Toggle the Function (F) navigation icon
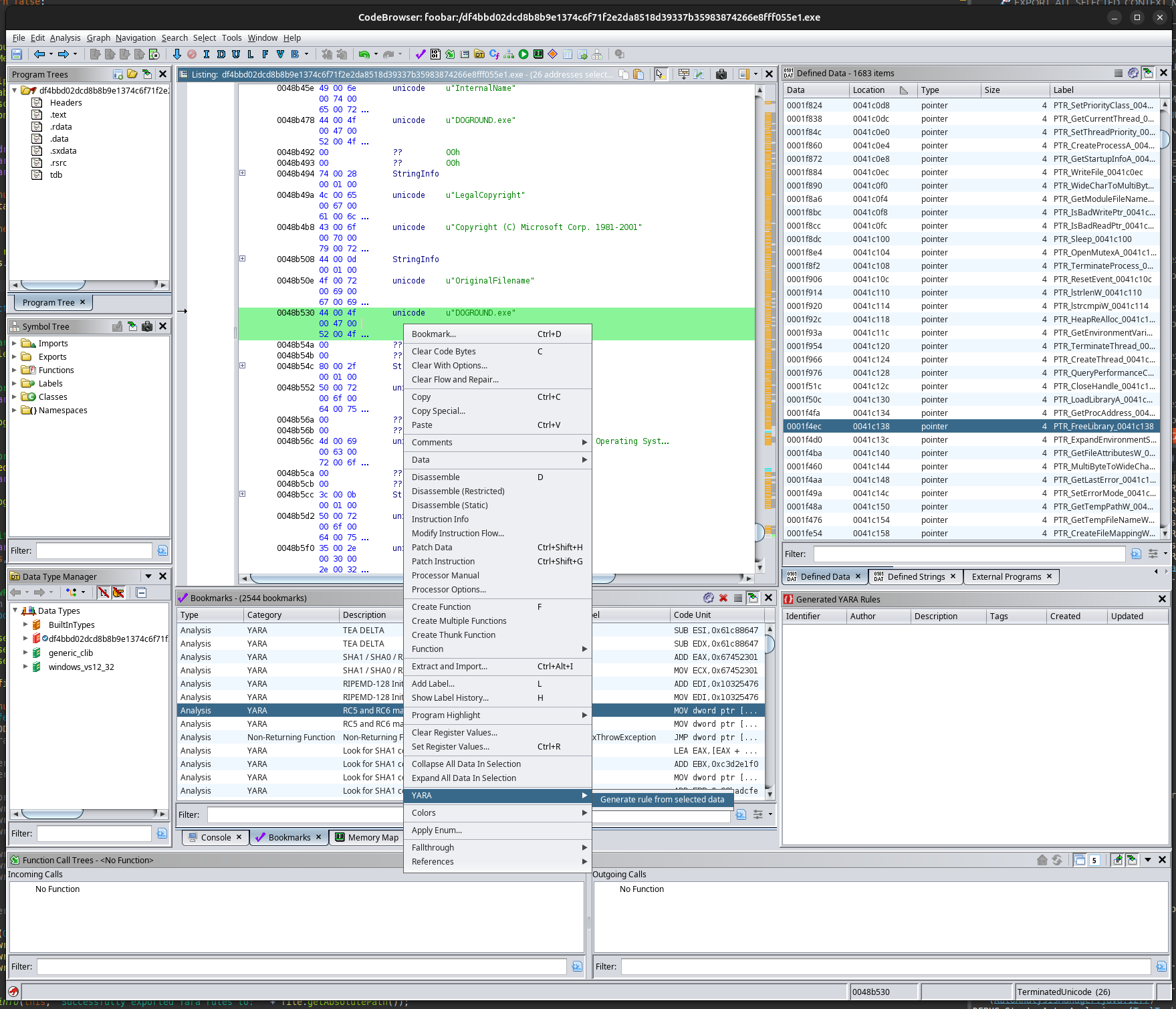 (x=265, y=54)
